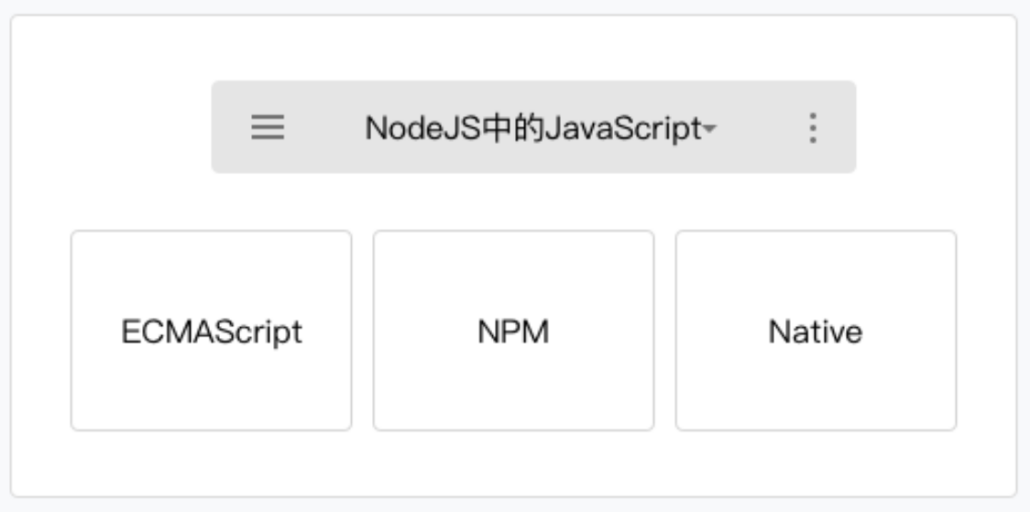The height and width of the screenshot is (512, 1030).
Task: Show the navigation drawer via three-line icon
Action: (267, 128)
